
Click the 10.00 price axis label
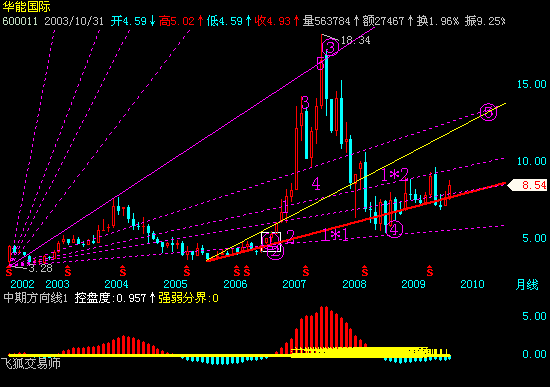531,161
